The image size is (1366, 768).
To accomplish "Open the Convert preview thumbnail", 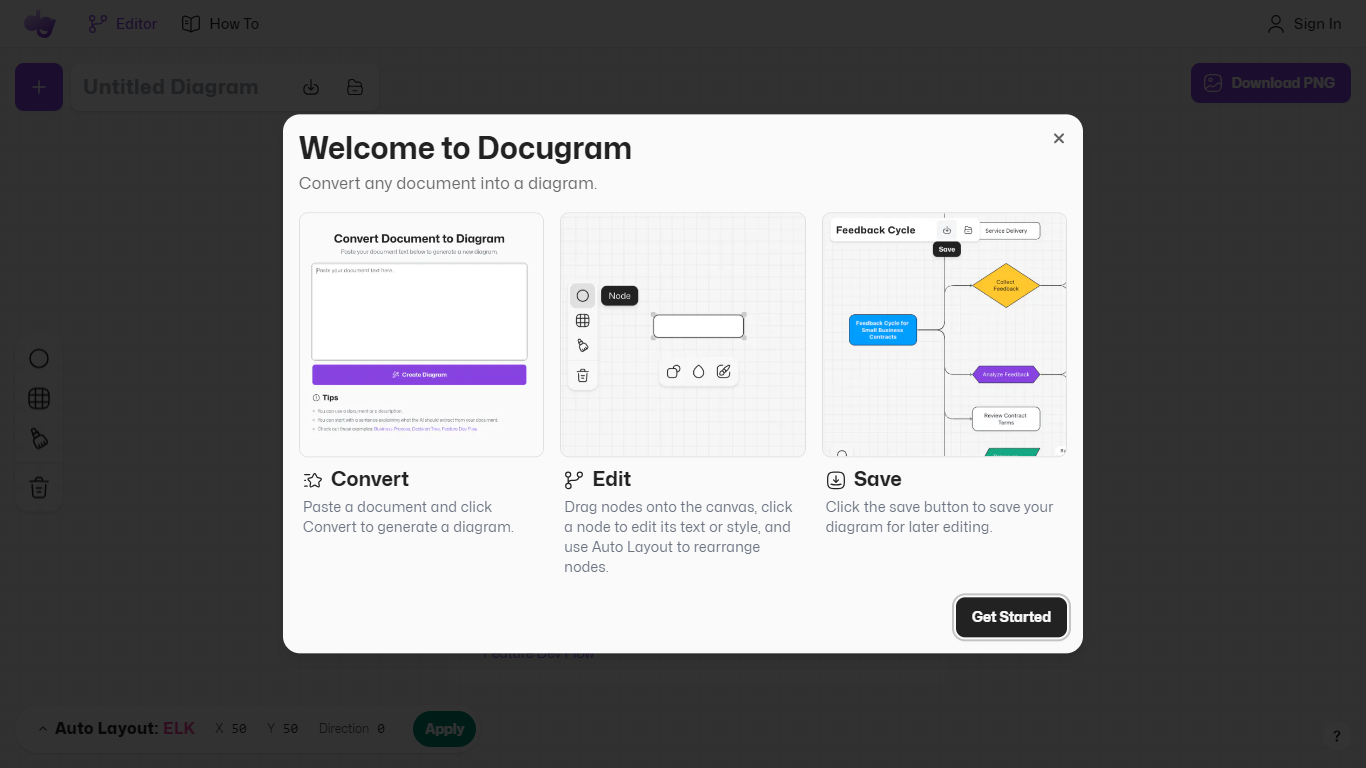I will tap(421, 335).
